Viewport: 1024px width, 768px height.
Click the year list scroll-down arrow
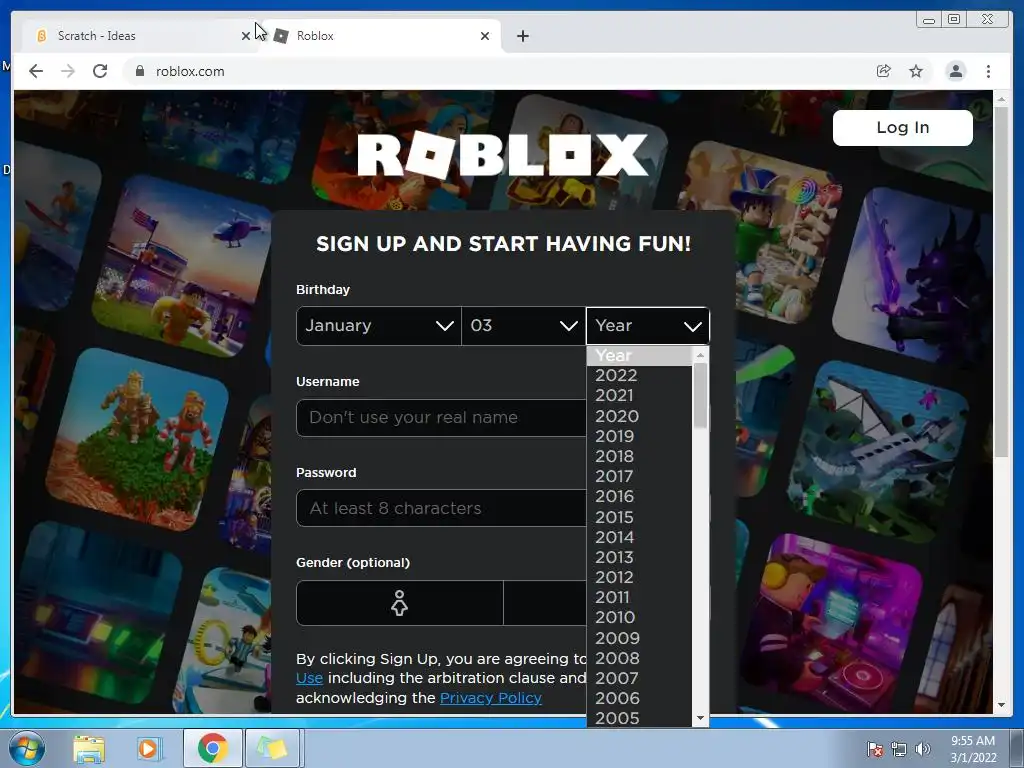click(700, 718)
